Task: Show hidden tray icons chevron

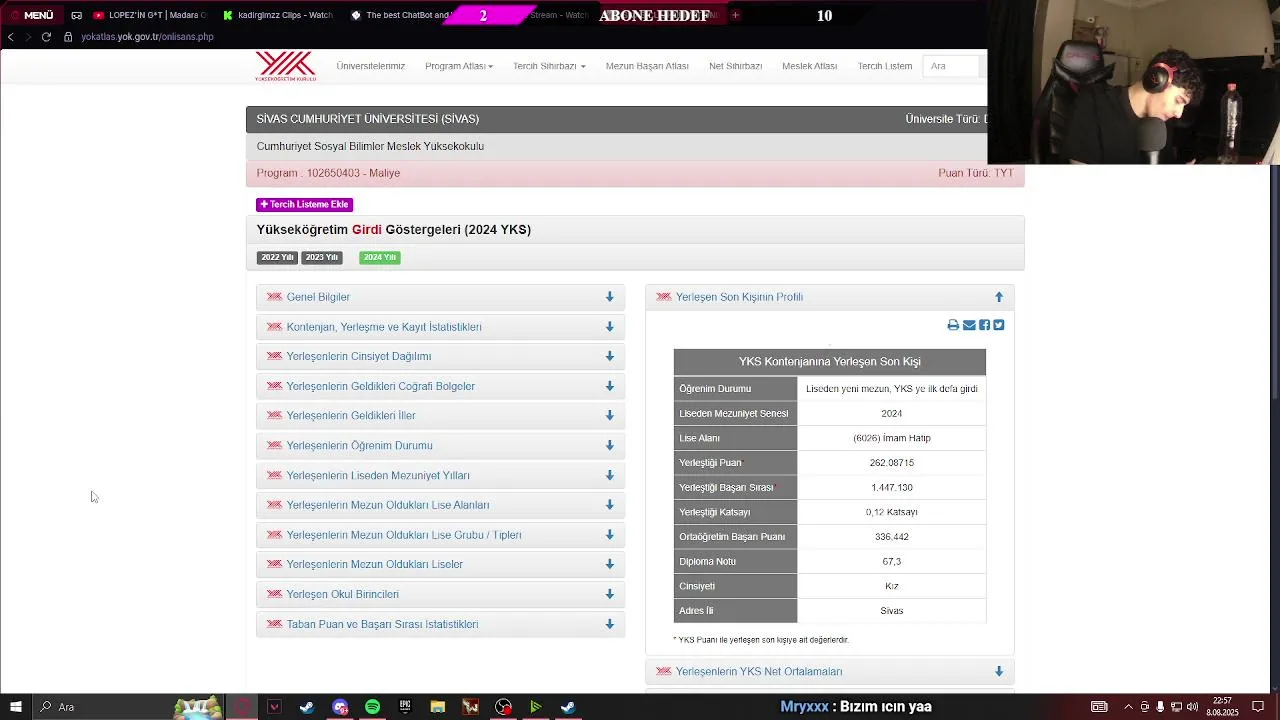Action: tap(1128, 707)
